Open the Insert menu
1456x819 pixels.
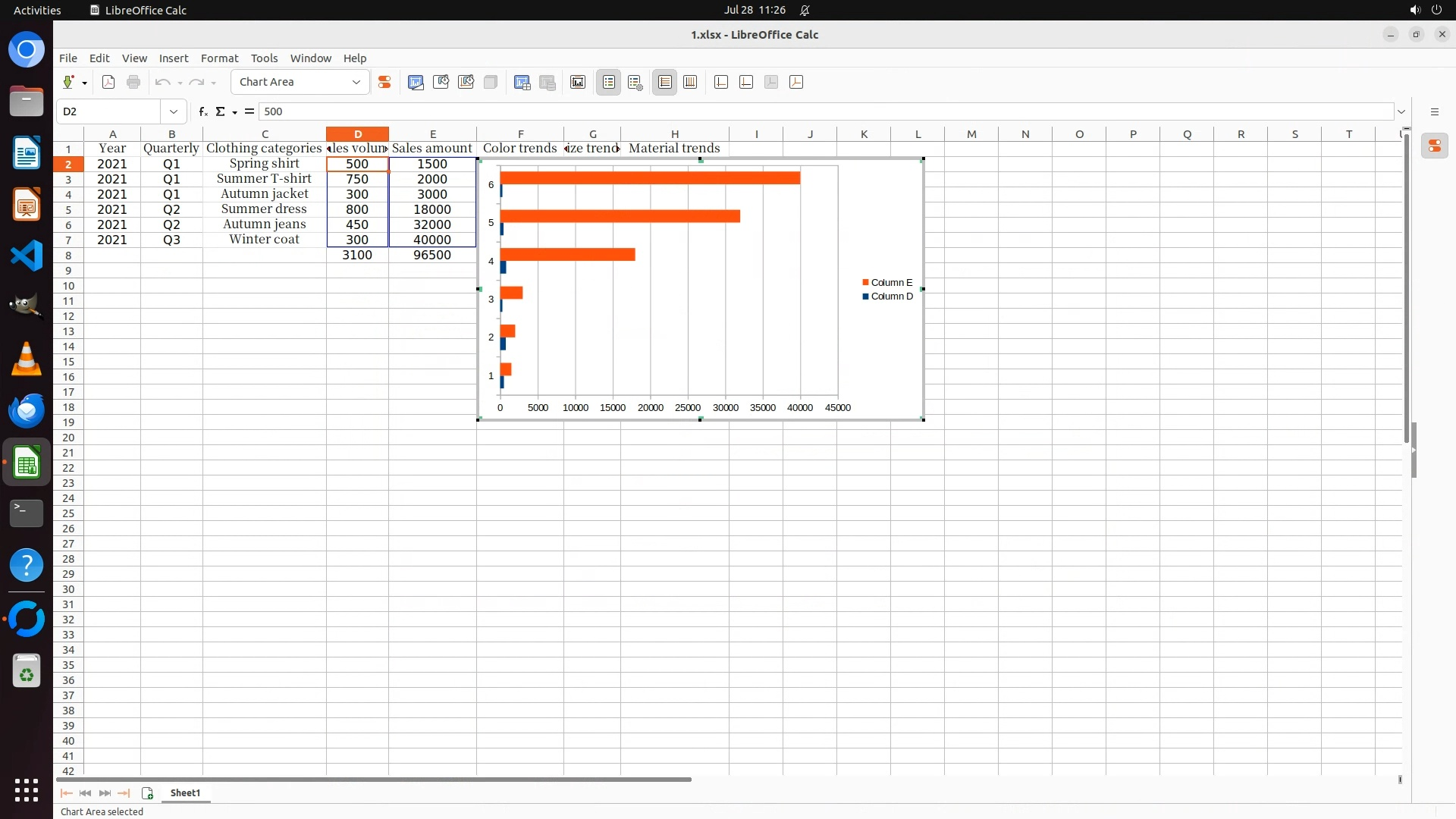pyautogui.click(x=174, y=58)
